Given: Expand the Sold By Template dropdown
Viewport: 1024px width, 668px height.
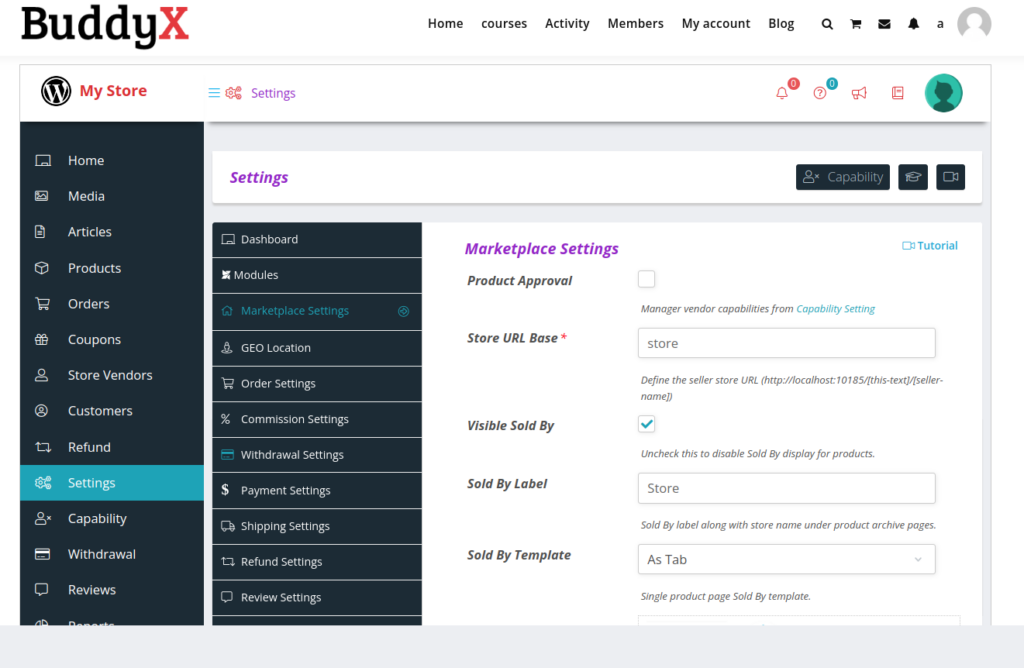Looking at the screenshot, I should click(786, 559).
